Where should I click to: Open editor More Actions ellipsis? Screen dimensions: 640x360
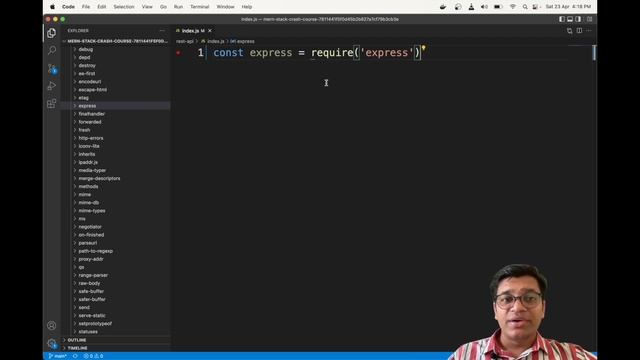point(589,31)
